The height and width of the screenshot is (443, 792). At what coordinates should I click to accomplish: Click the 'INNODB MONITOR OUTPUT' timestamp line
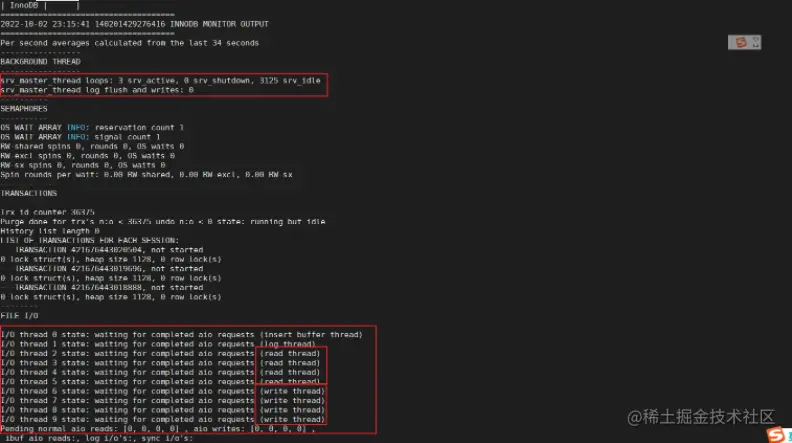pyautogui.click(x=134, y=24)
